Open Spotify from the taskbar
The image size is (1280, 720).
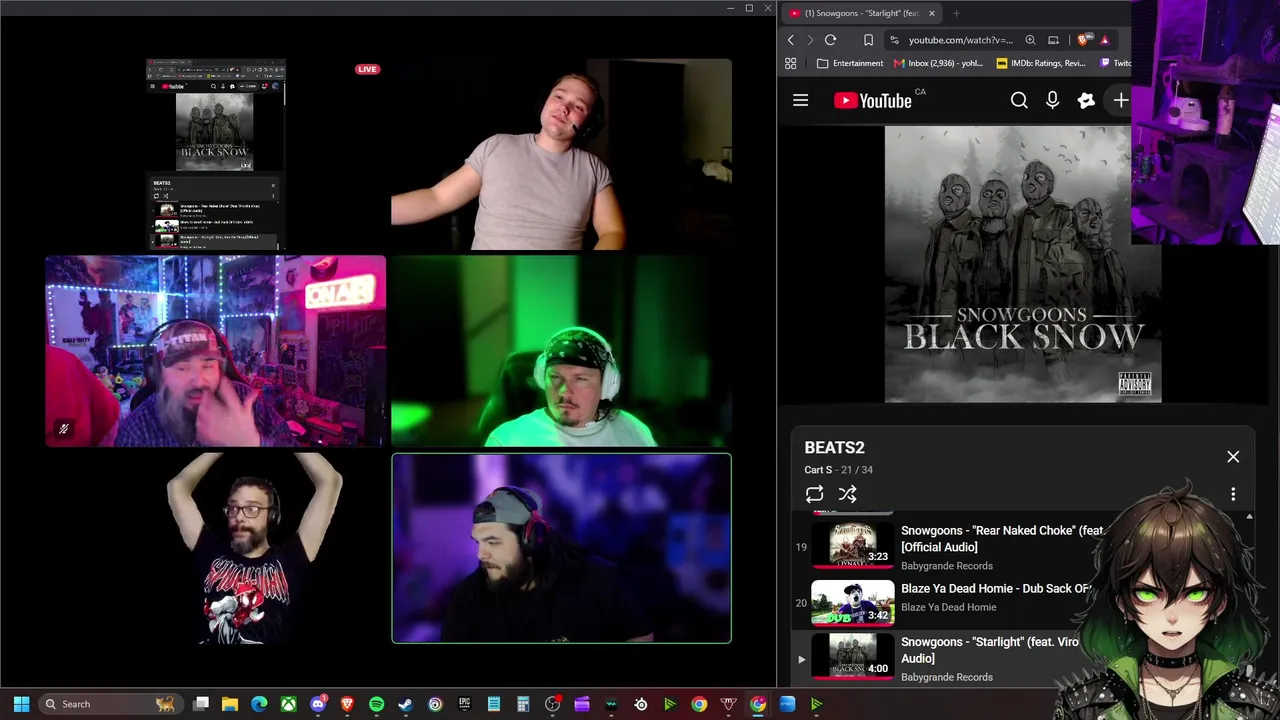(376, 704)
